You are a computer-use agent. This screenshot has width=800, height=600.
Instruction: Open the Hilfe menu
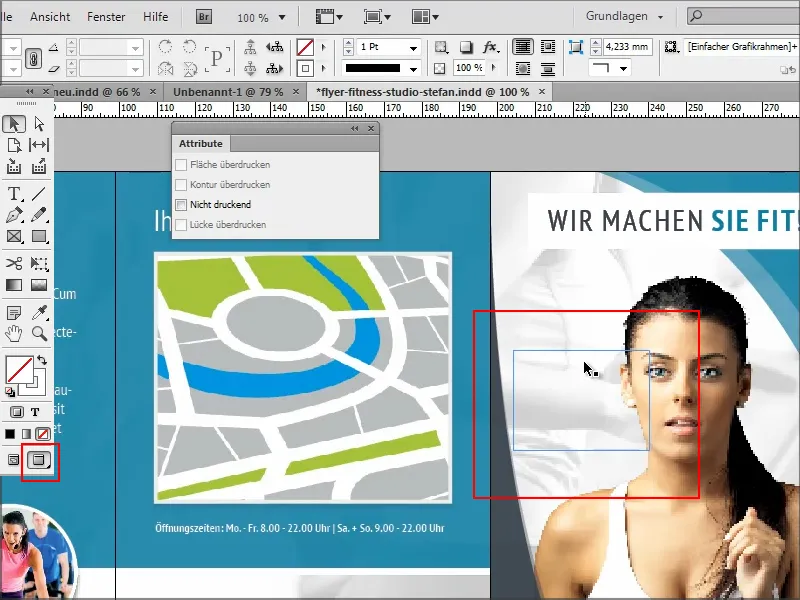pos(156,17)
